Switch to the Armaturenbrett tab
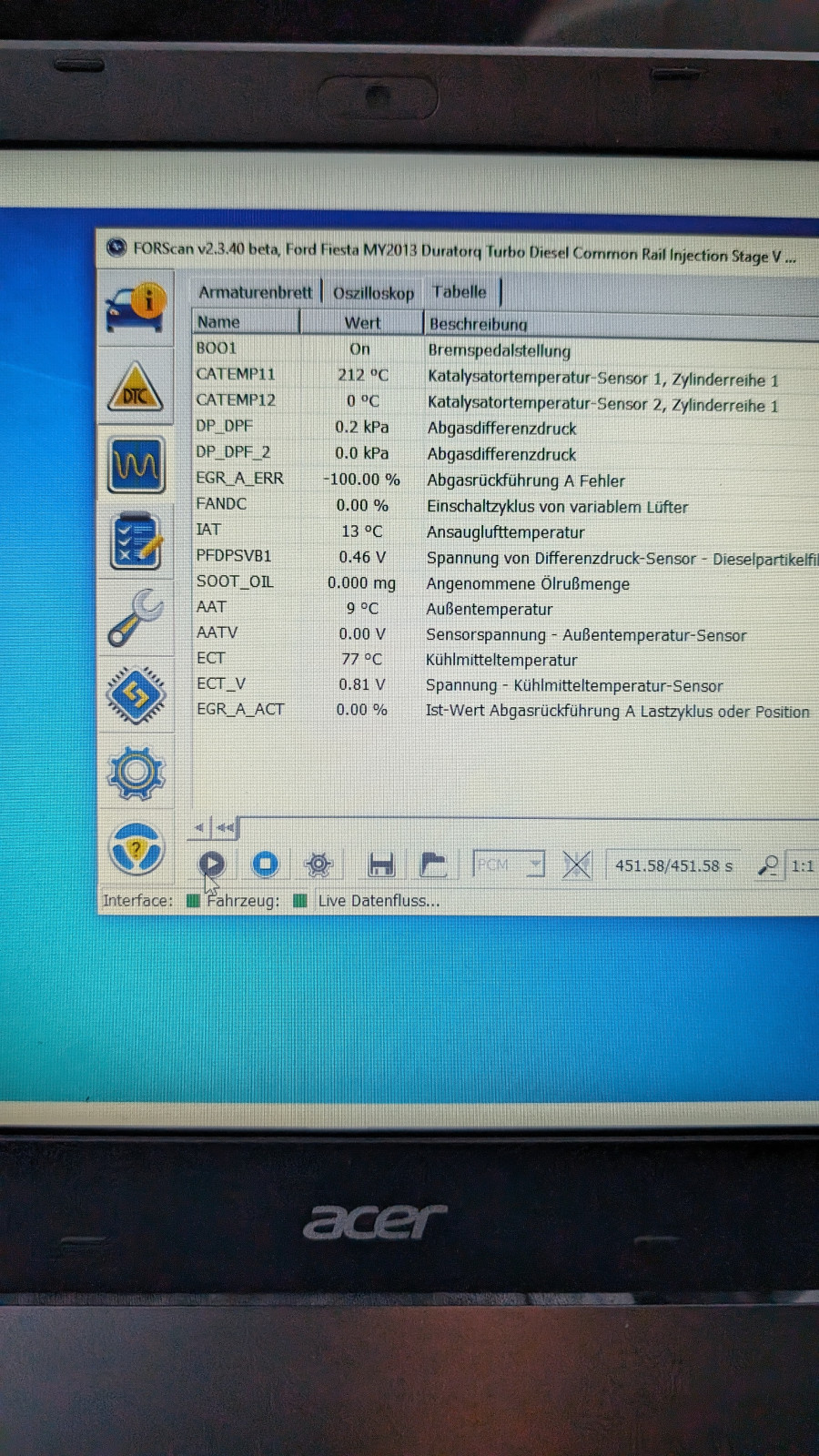The height and width of the screenshot is (1456, 819). pos(255,292)
